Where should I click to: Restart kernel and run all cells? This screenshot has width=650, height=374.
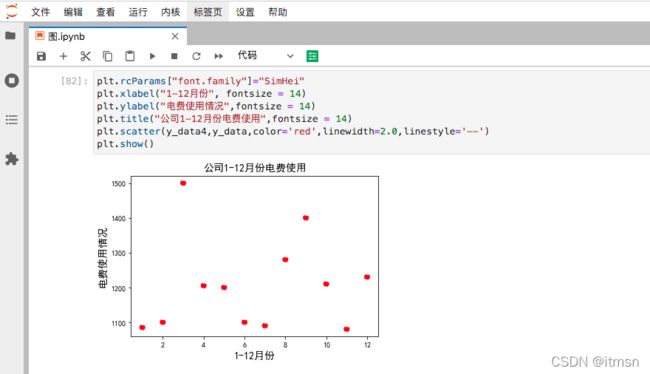pos(218,56)
